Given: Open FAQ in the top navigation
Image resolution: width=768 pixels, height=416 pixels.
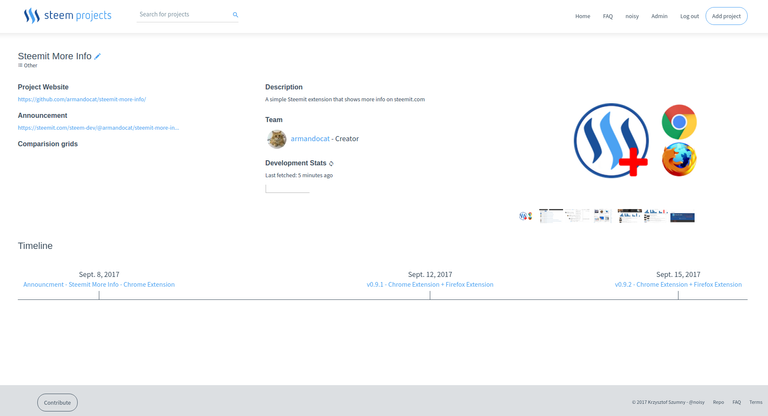Looking at the screenshot, I should [x=607, y=16].
